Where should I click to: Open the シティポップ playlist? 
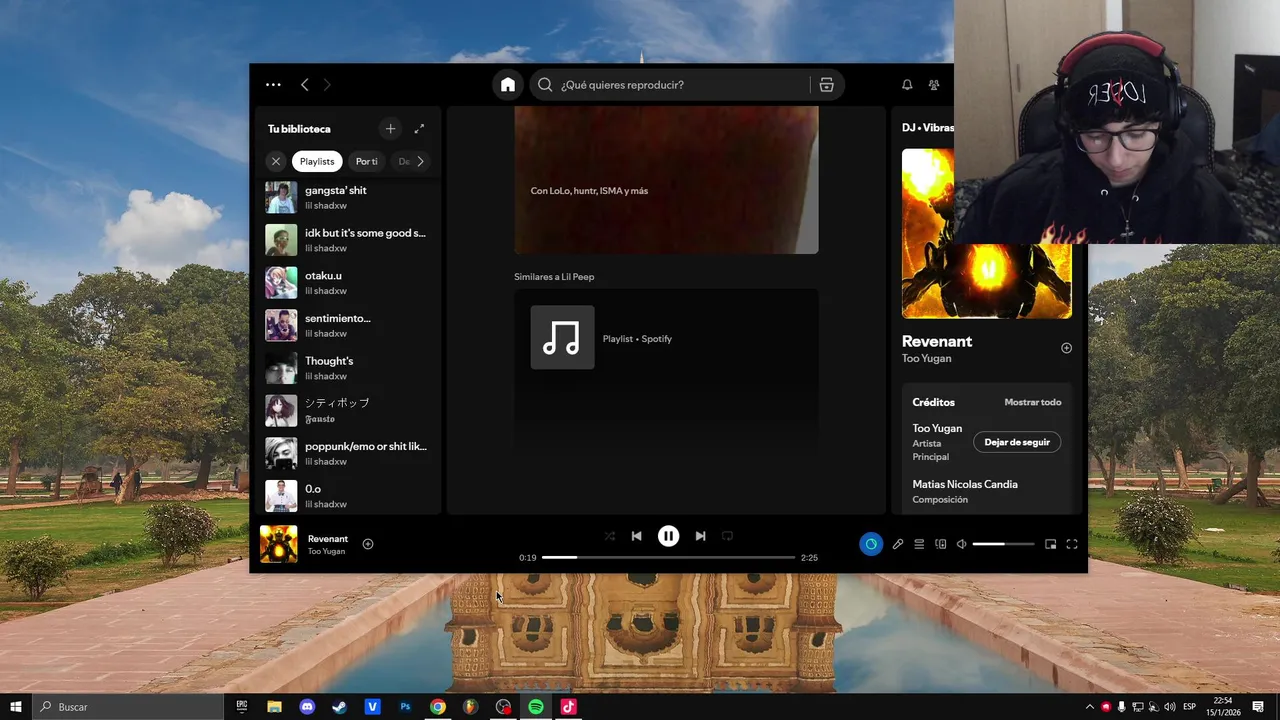pos(348,410)
